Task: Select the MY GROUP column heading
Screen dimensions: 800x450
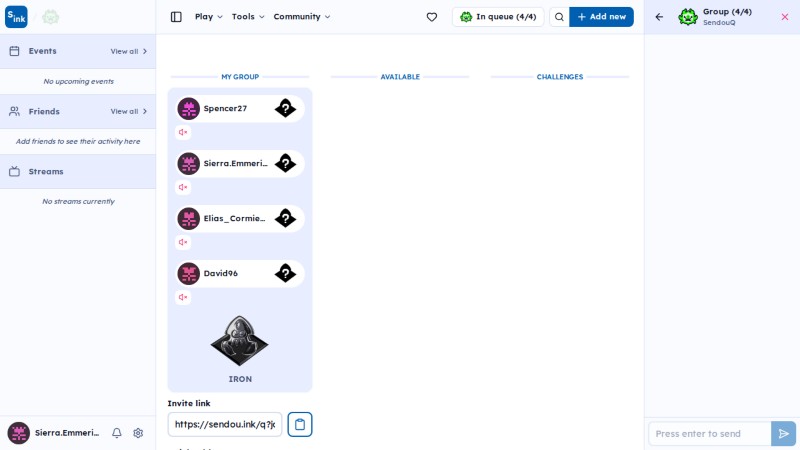Action: (x=240, y=77)
